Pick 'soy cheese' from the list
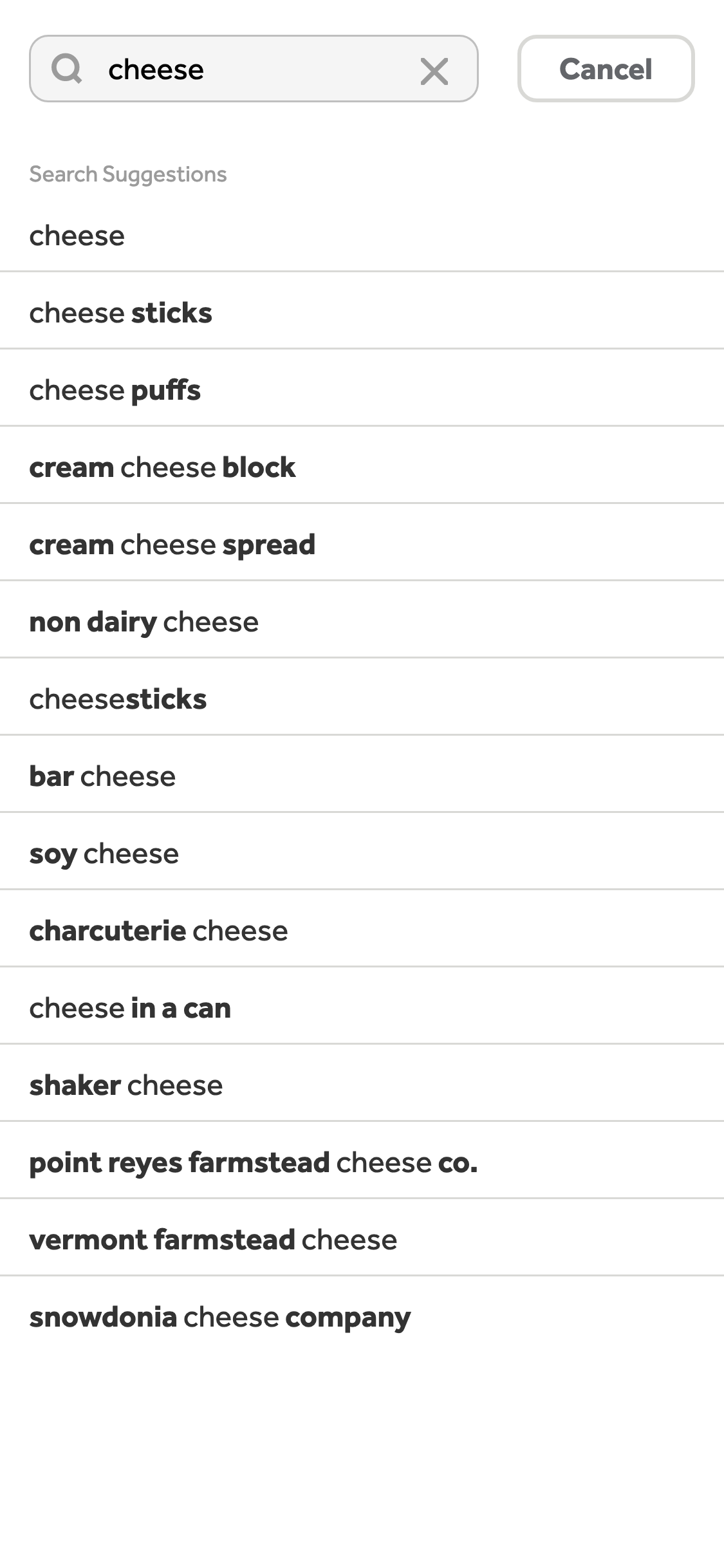 (362, 853)
